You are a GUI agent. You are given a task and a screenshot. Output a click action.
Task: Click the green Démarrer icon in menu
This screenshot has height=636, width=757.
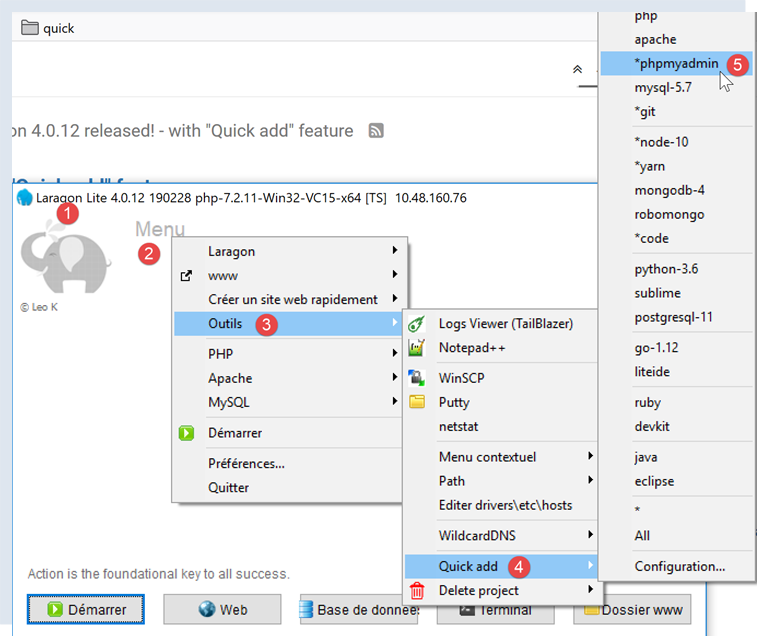click(x=186, y=433)
